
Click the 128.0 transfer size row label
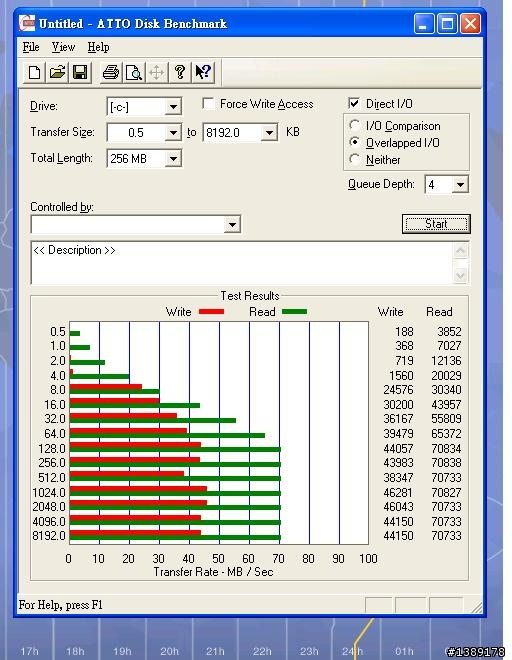point(52,448)
